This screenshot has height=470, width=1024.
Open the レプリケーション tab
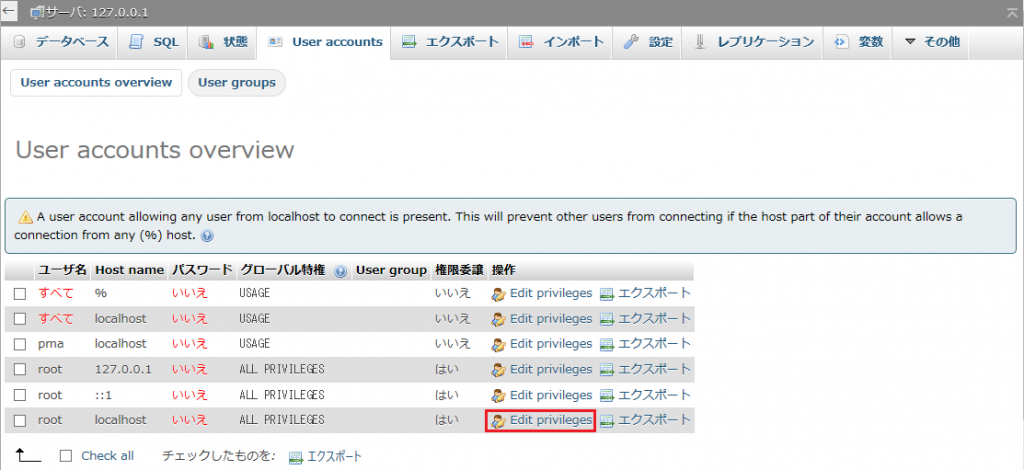coord(752,42)
